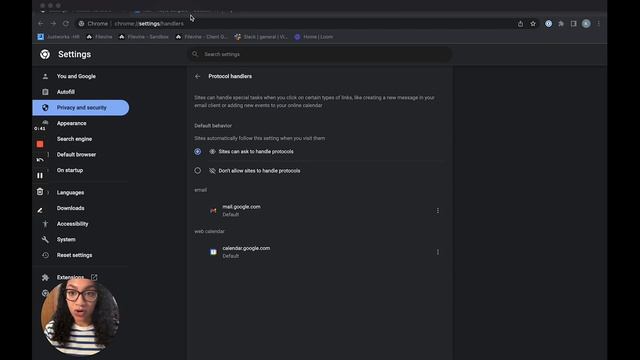
Task: Open Autofill settings section
Action: (x=66, y=92)
